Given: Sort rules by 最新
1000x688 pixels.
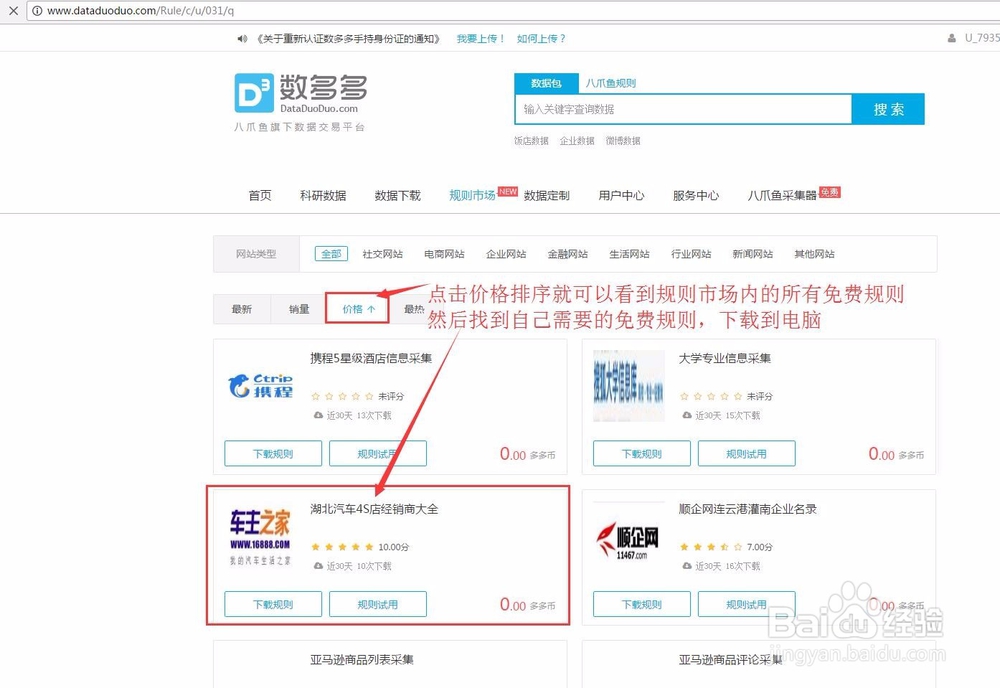Looking at the screenshot, I should (x=242, y=309).
